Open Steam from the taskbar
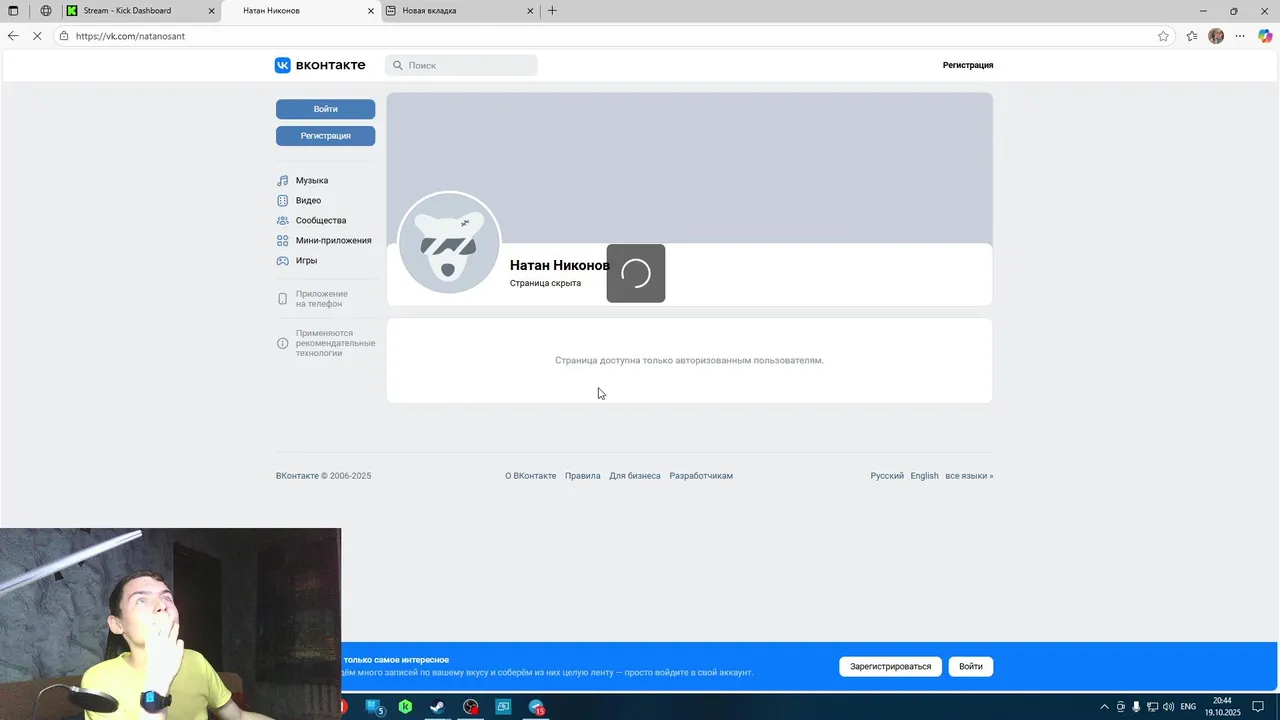The height and width of the screenshot is (720, 1280). coord(437,707)
